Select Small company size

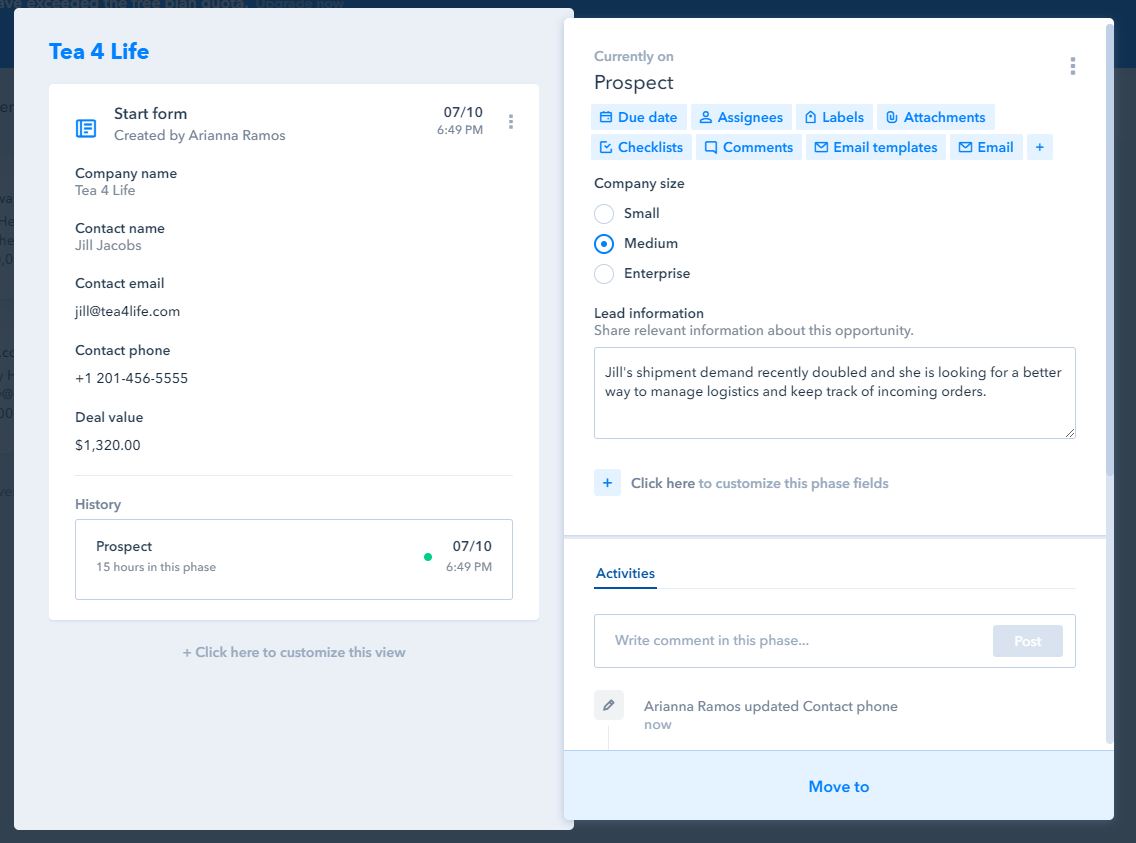pos(604,213)
